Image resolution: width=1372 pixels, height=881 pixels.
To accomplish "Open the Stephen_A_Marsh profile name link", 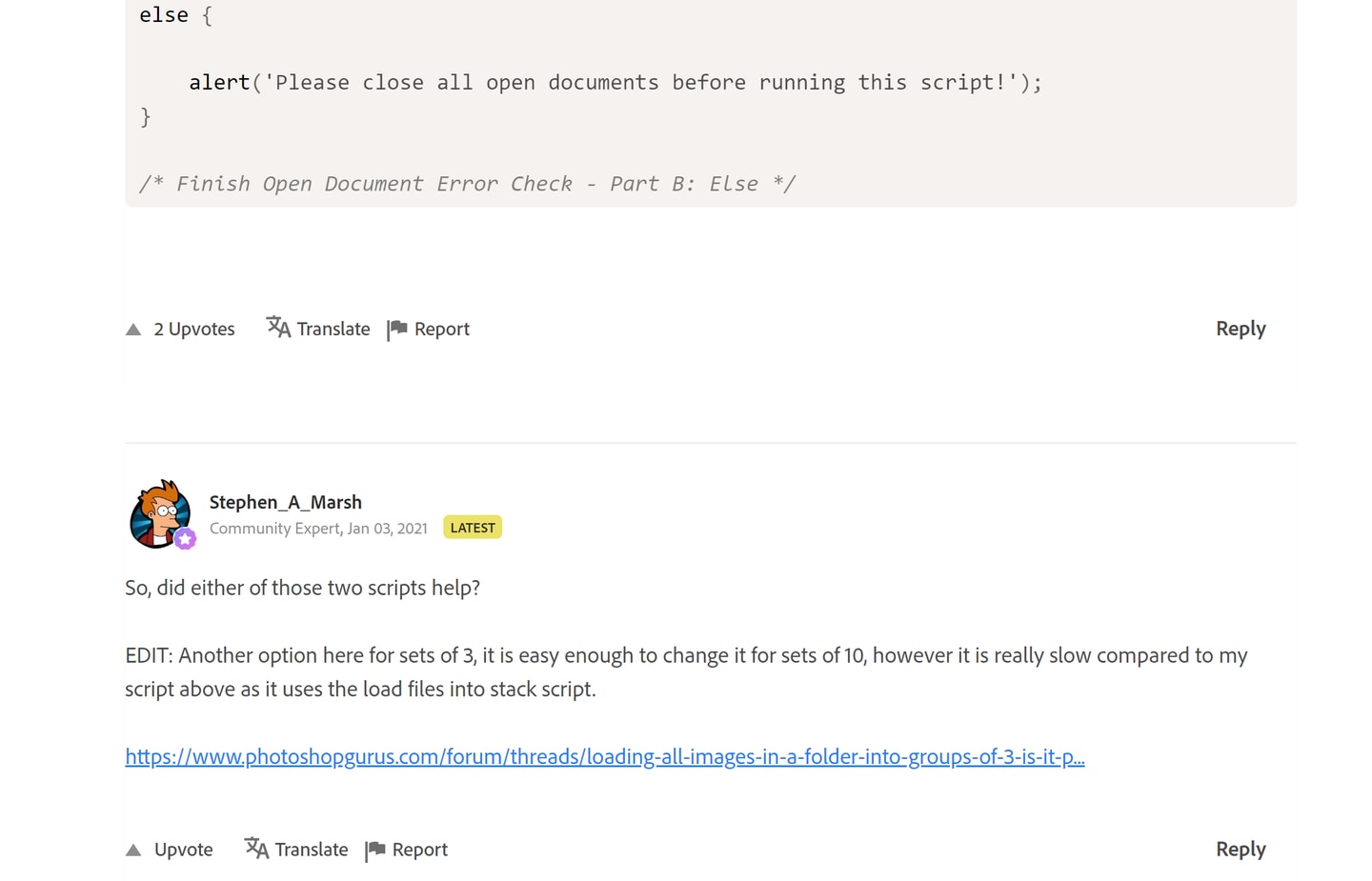I will point(286,502).
